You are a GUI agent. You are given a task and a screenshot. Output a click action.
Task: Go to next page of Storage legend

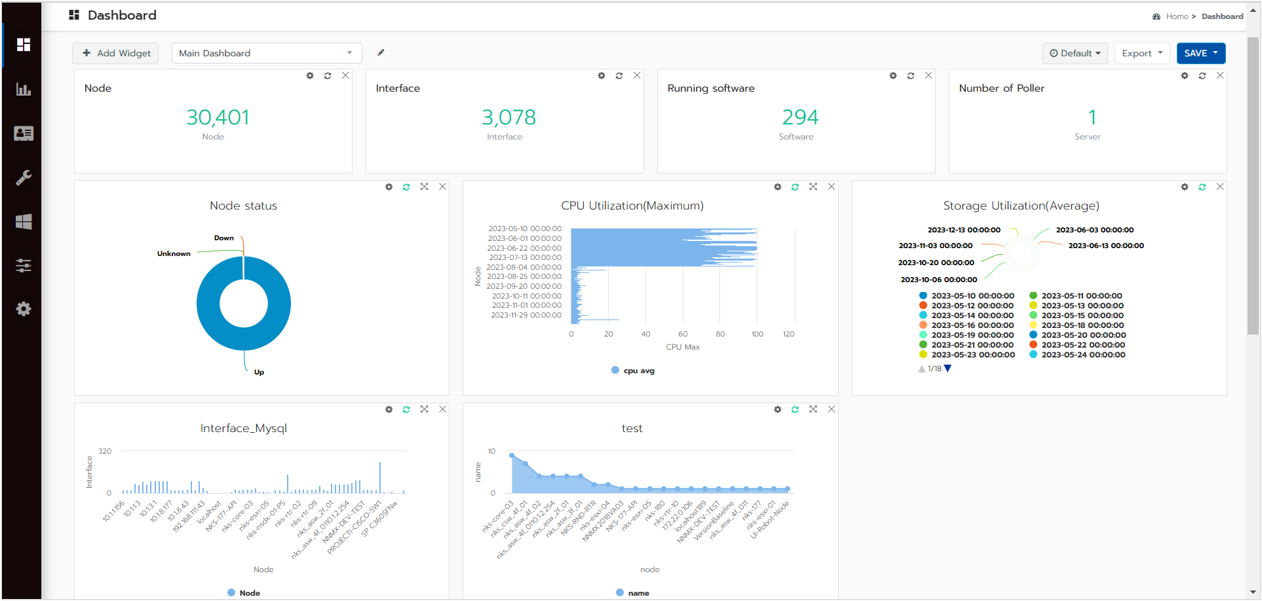[948, 369]
